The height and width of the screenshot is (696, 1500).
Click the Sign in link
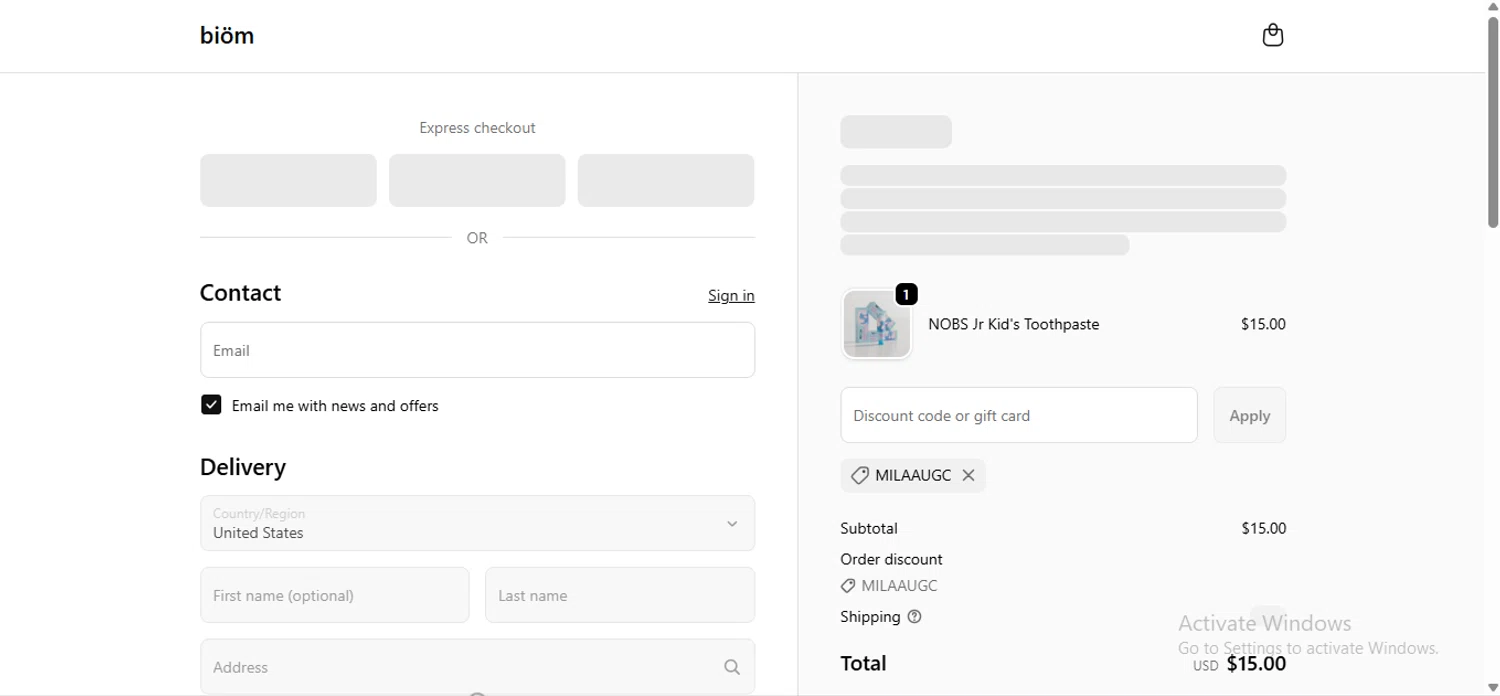[x=731, y=295]
